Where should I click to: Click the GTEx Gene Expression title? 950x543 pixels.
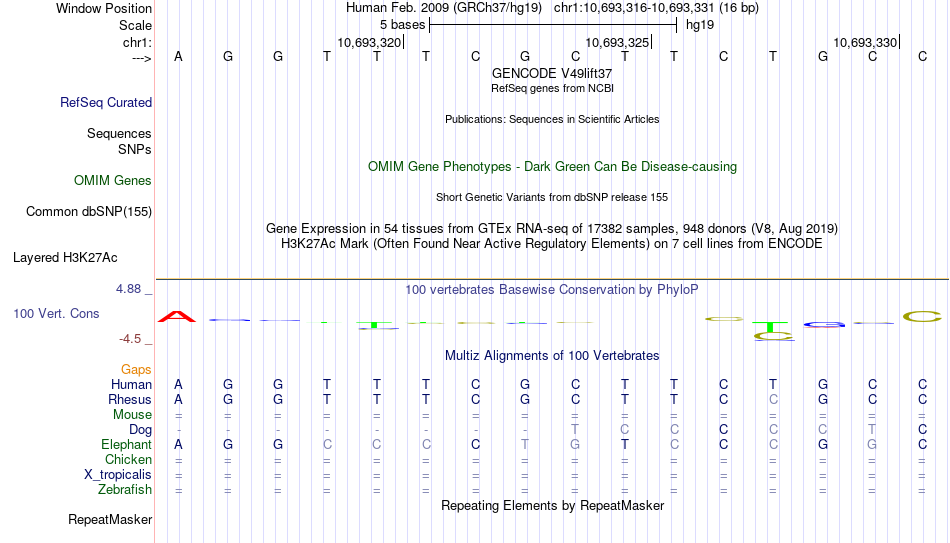click(552, 228)
